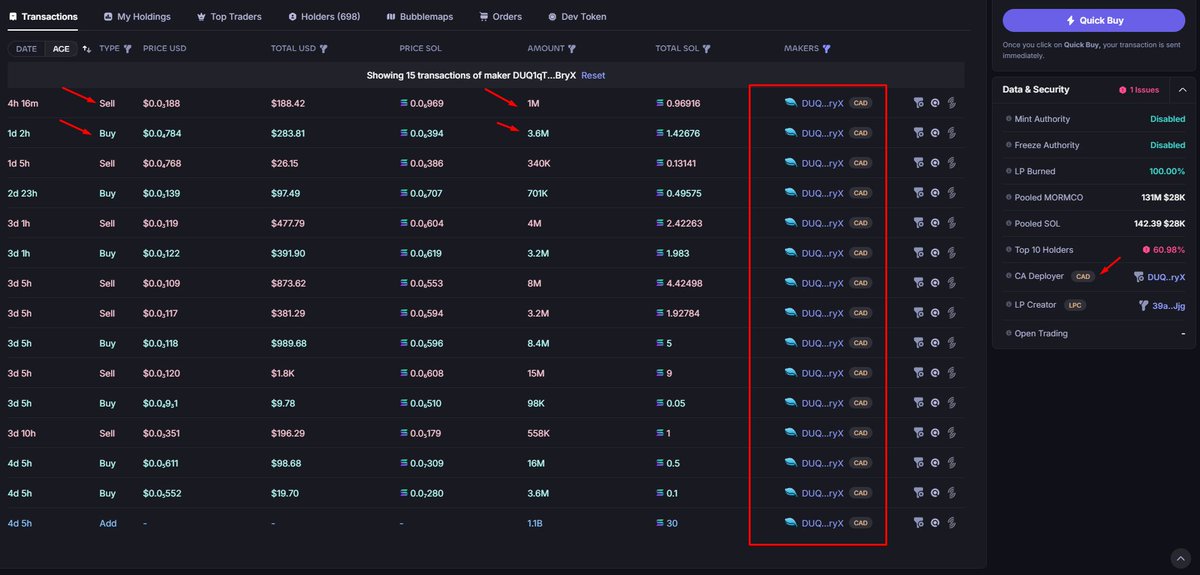Maker filter icon in the $381.29 row

click(918, 313)
